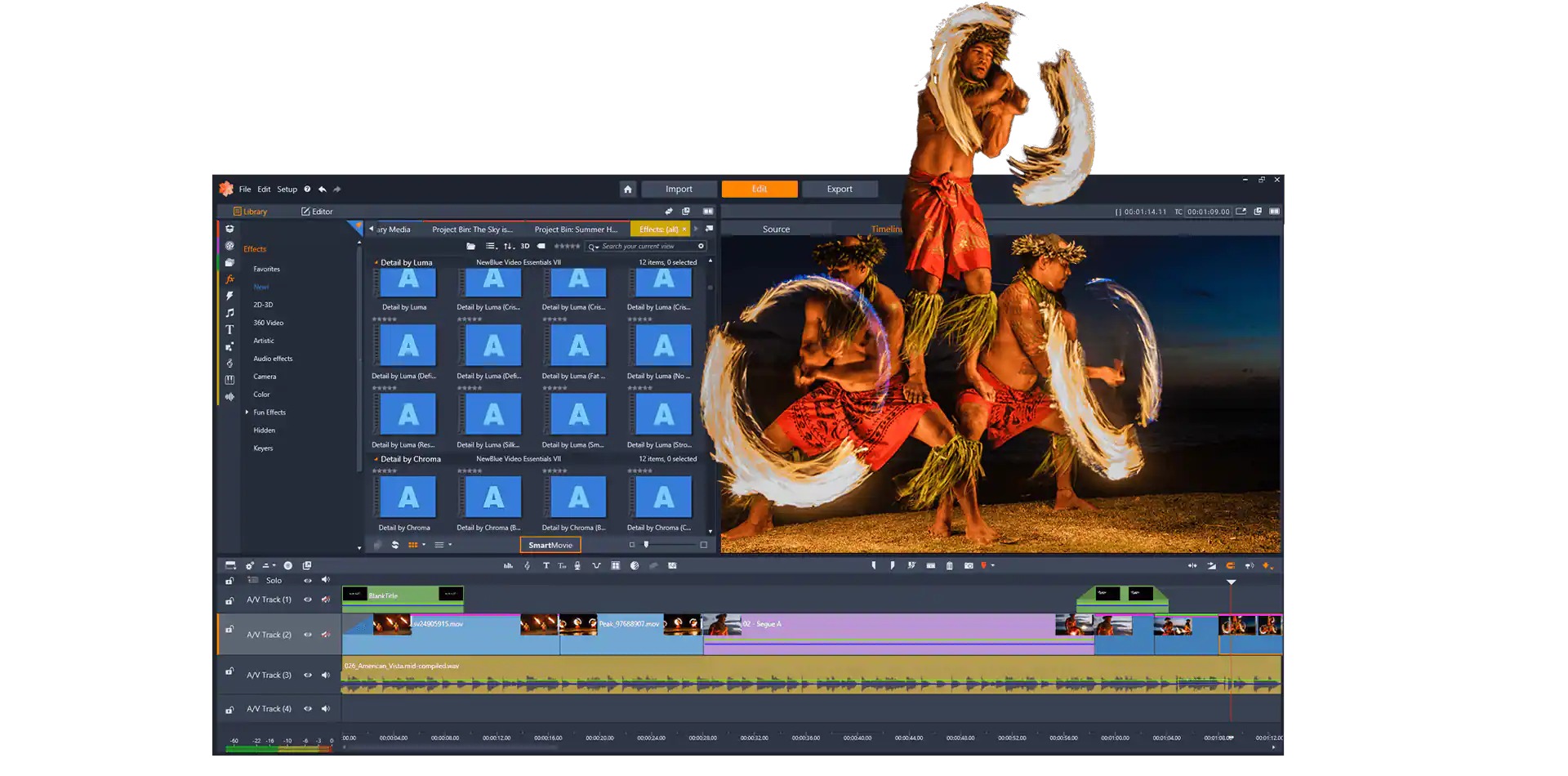Select the Audio effects category
The width and height of the screenshot is (1568, 776).
pyautogui.click(x=273, y=359)
